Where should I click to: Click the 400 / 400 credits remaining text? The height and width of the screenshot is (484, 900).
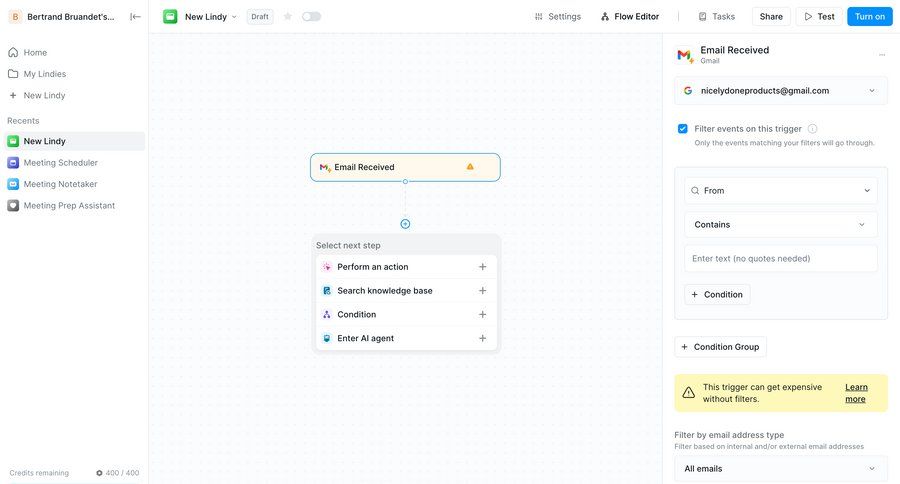122,473
